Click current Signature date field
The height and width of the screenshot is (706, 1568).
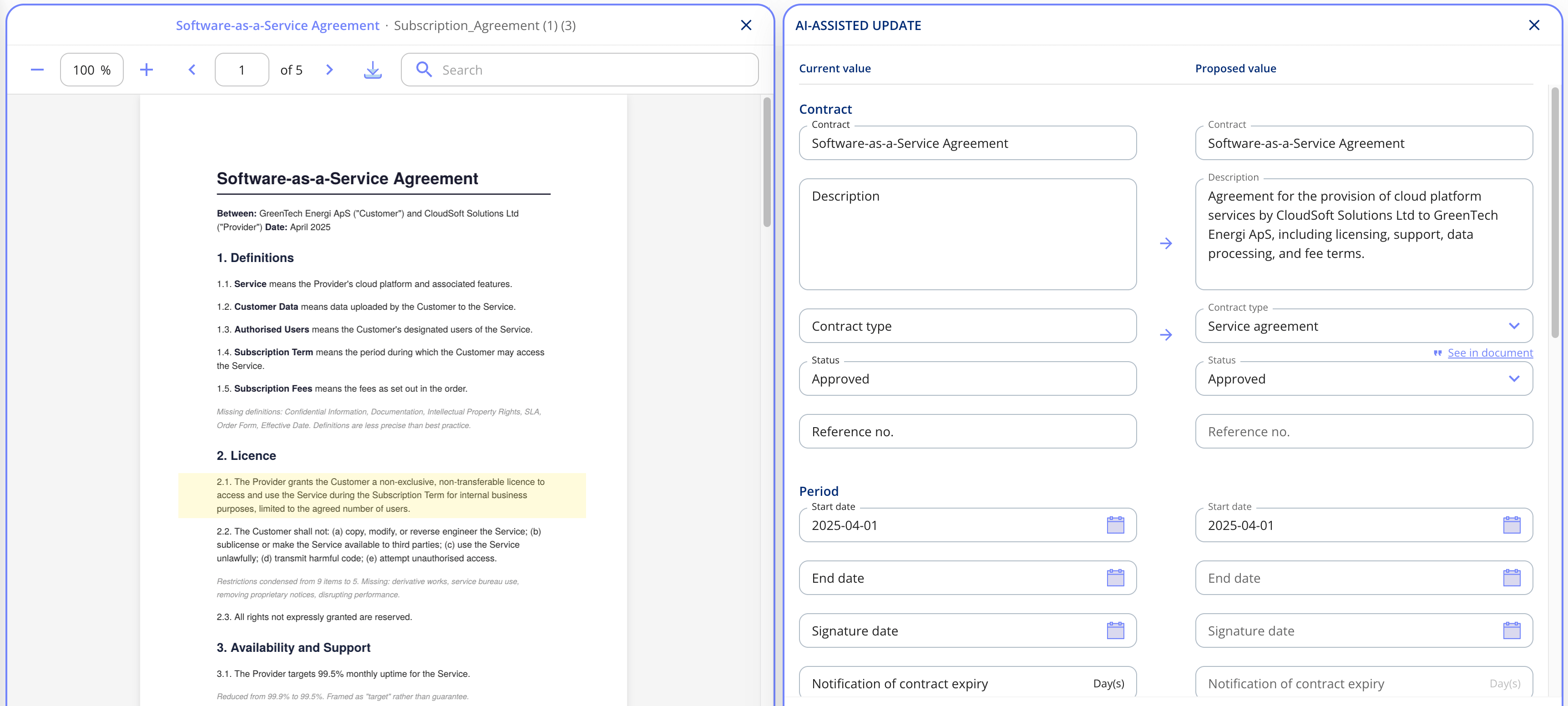tap(967, 630)
